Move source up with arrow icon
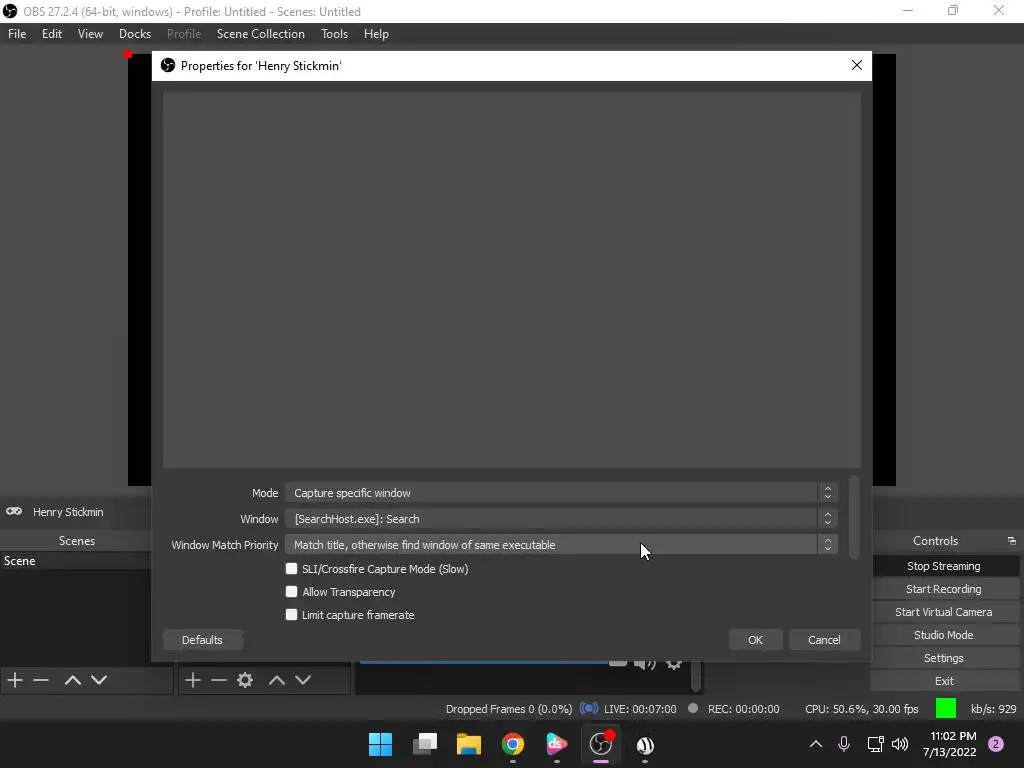 [x=277, y=680]
